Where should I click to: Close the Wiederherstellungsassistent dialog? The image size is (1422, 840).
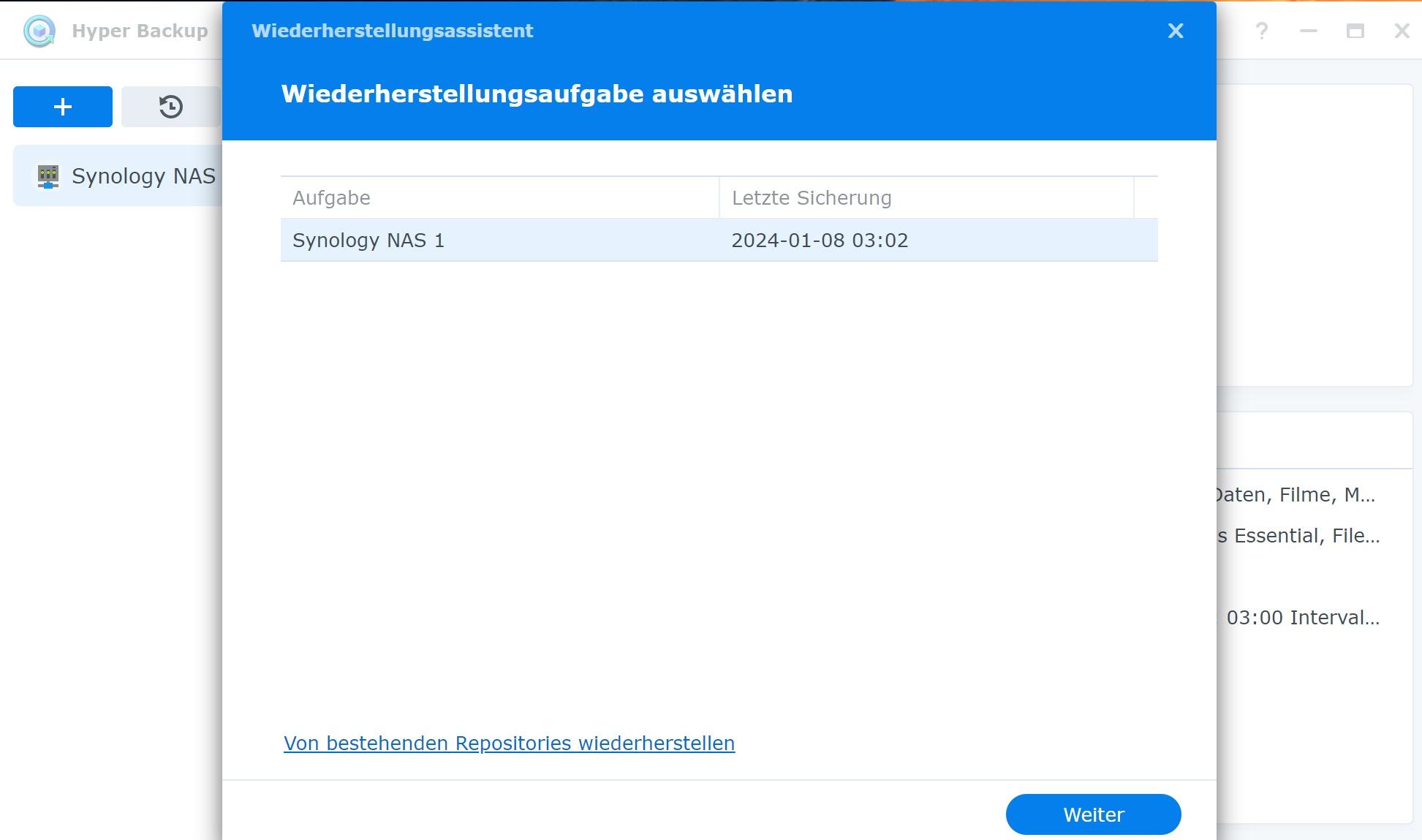(1176, 31)
